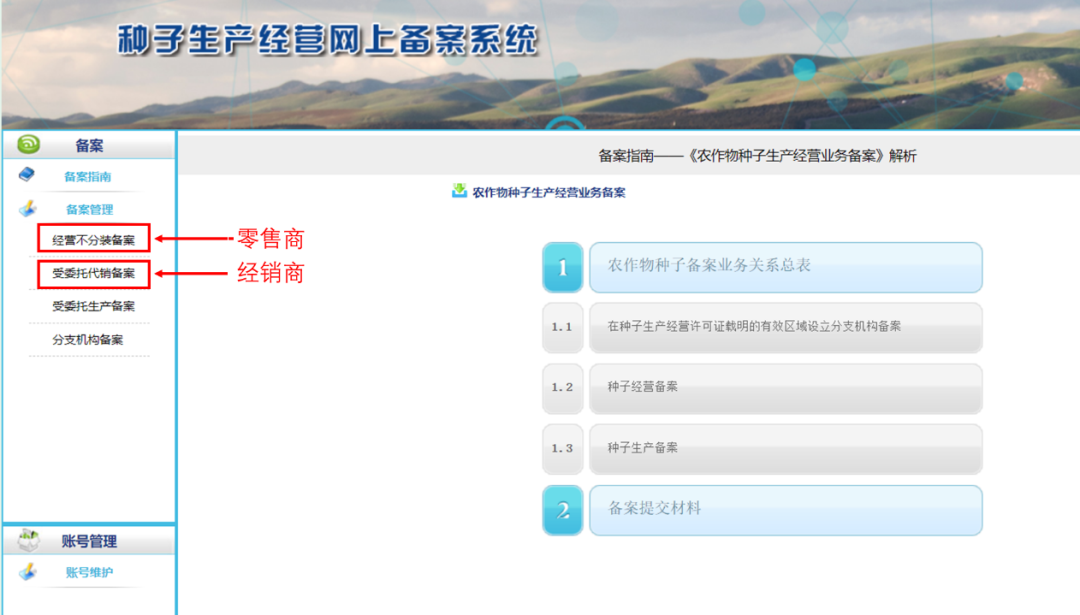1080x615 pixels.
Task: Click the brush icon beside 备案管理
Action: (x=27, y=209)
